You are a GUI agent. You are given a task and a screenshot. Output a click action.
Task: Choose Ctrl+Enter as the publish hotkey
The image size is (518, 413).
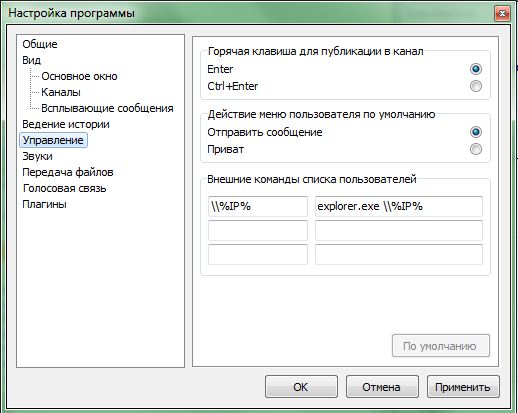pos(476,86)
